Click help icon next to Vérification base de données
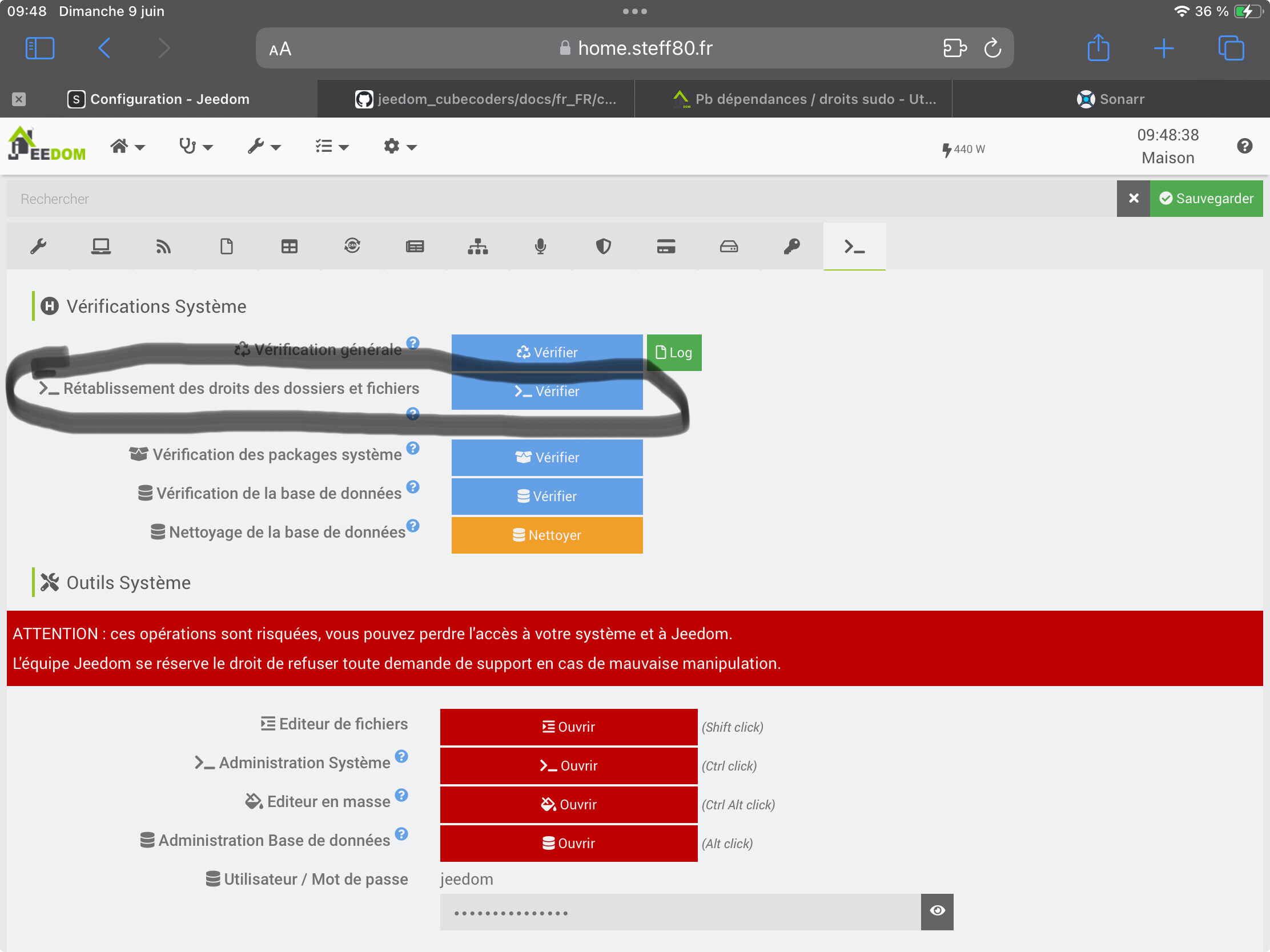 413,487
